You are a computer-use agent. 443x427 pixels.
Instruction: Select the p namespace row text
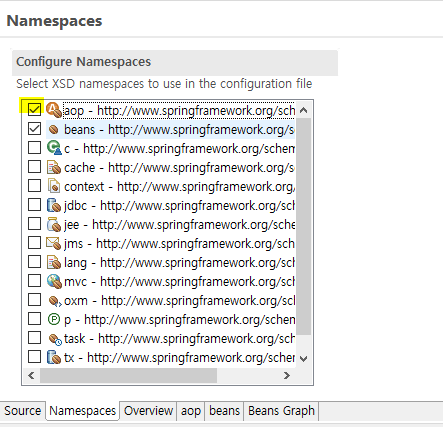(x=179, y=319)
